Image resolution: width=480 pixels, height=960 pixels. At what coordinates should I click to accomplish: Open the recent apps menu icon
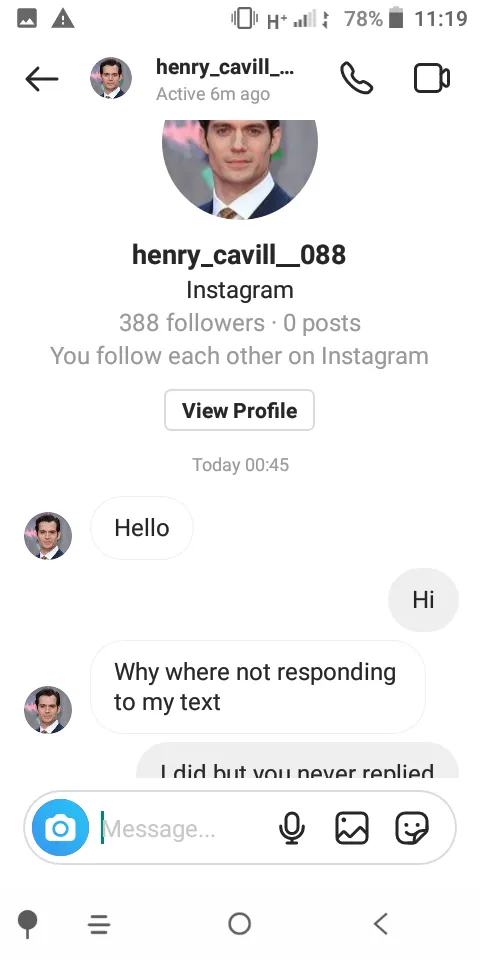click(x=99, y=924)
